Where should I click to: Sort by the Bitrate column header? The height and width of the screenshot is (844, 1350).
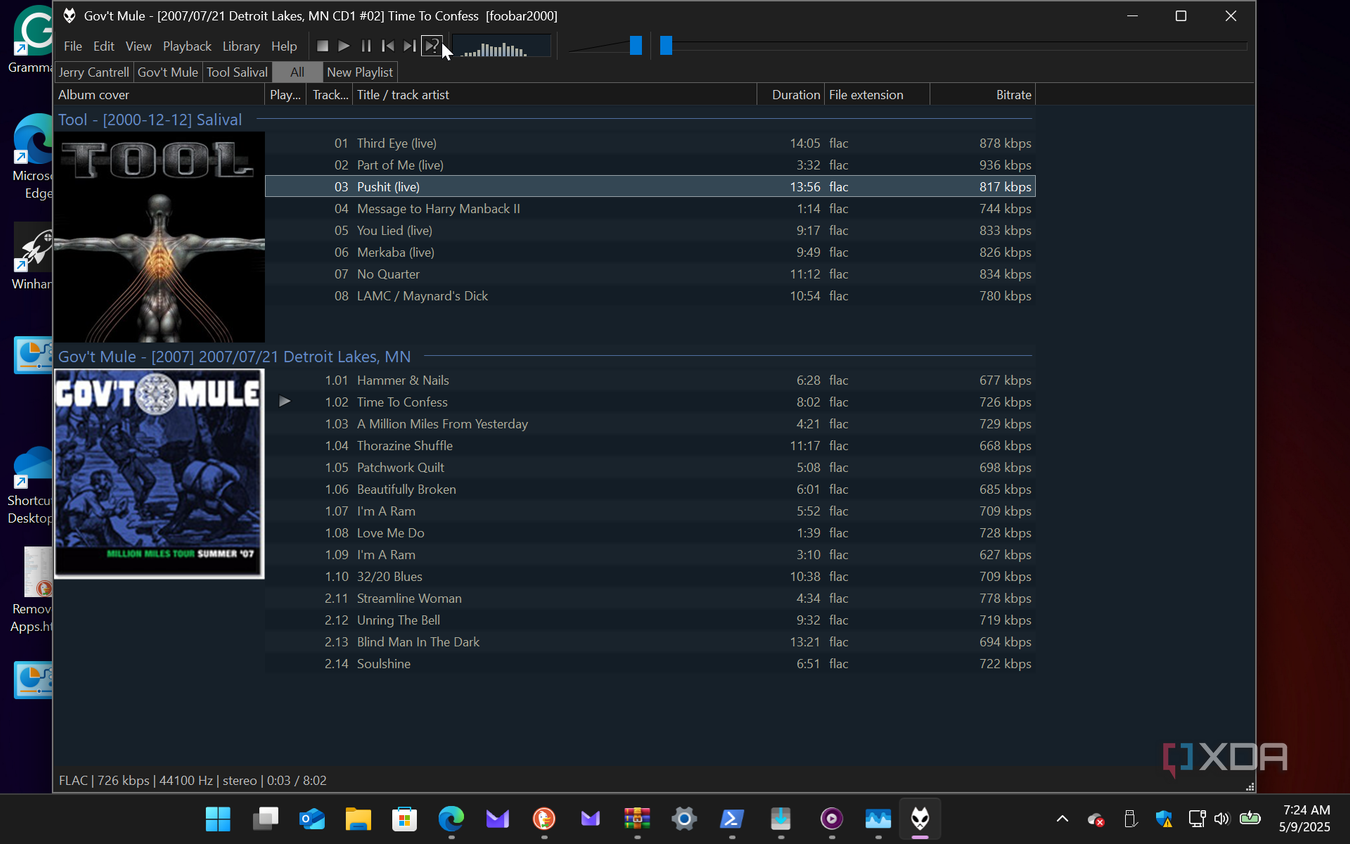point(983,95)
